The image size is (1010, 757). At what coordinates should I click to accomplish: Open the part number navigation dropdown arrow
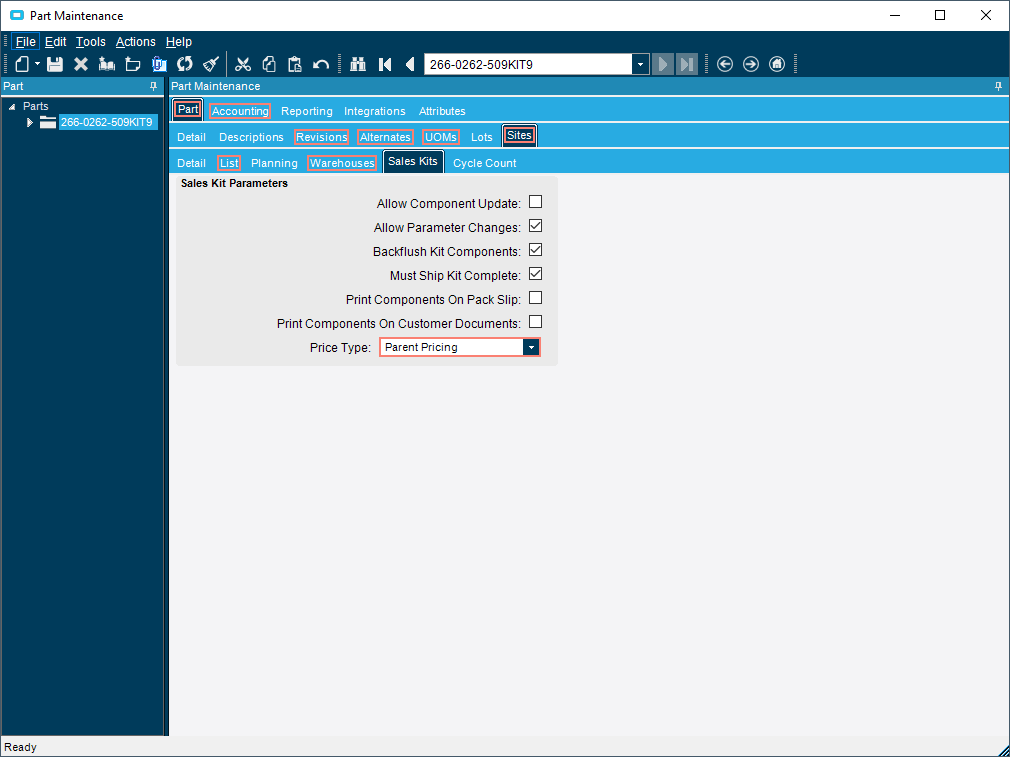pos(640,64)
